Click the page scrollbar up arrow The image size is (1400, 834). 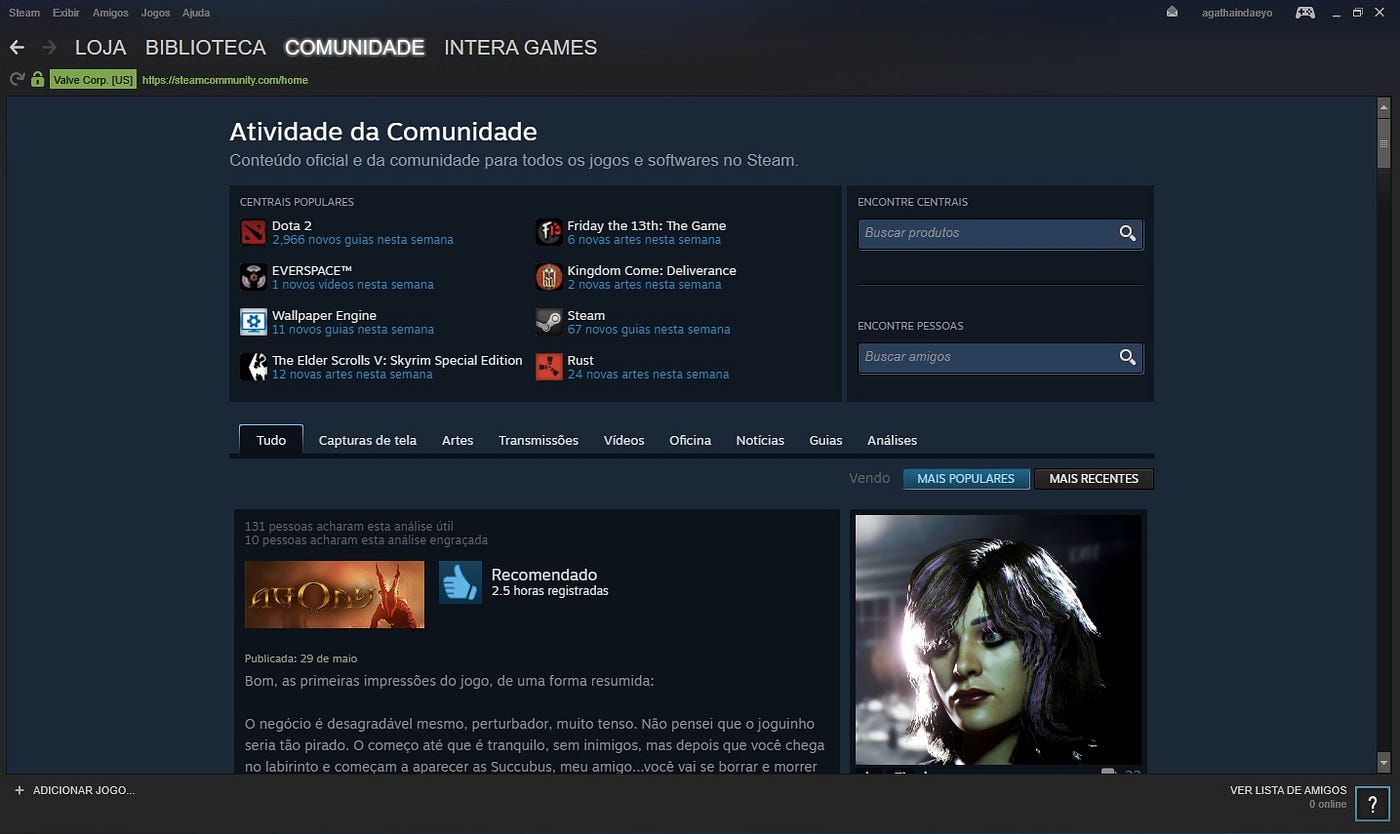1383,108
